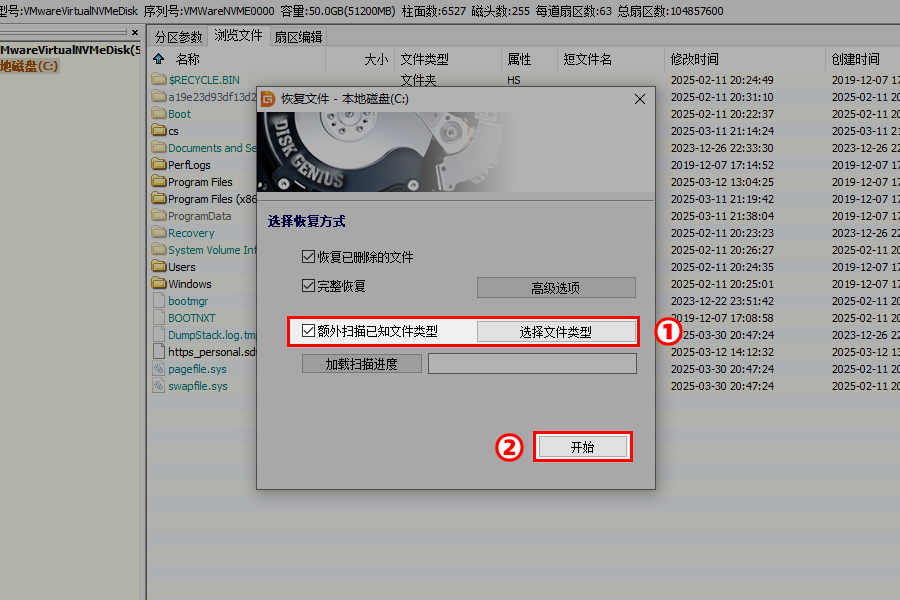Open 高级选项 settings

click(x=556, y=288)
